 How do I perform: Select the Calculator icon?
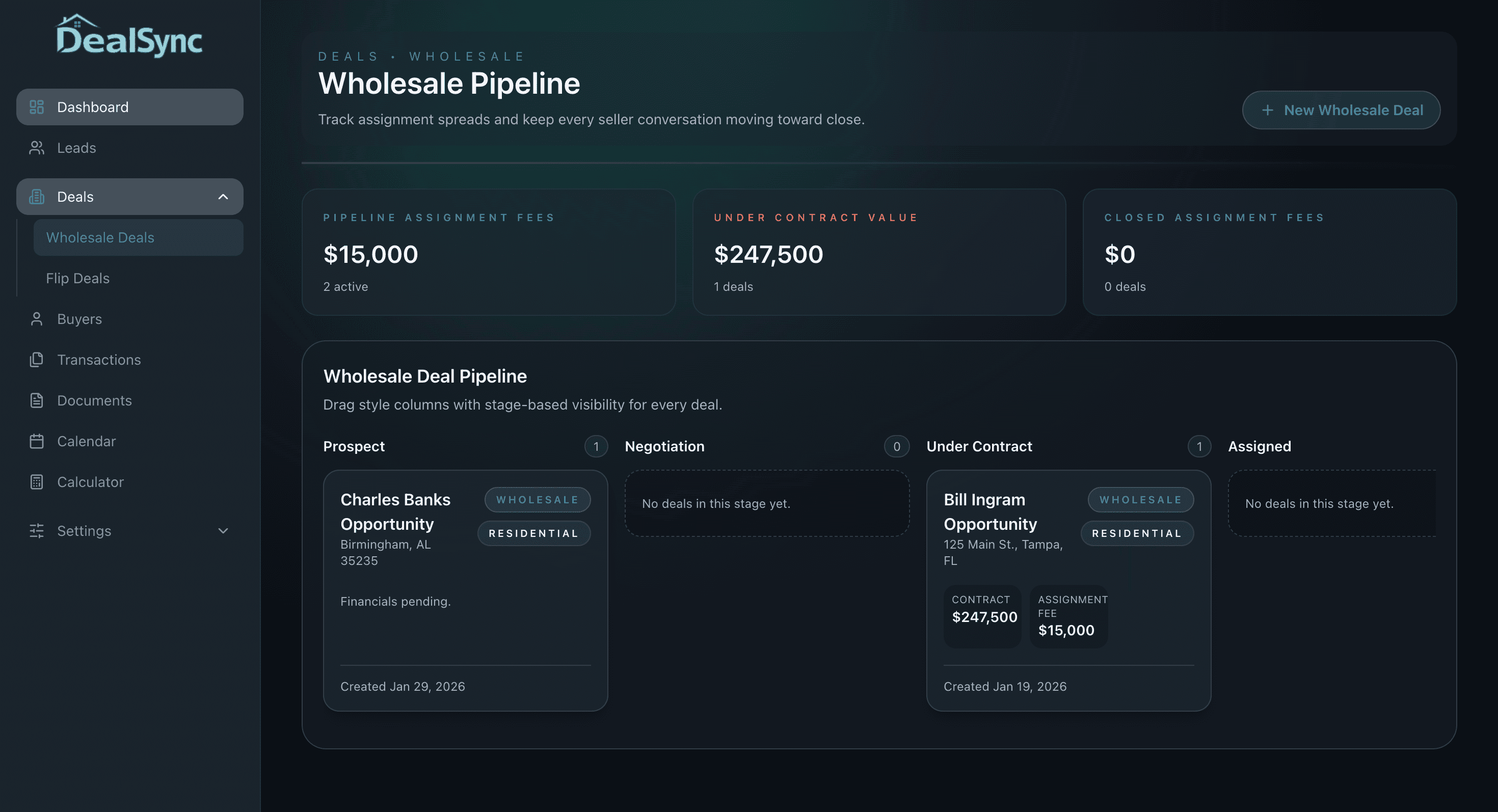point(37,481)
